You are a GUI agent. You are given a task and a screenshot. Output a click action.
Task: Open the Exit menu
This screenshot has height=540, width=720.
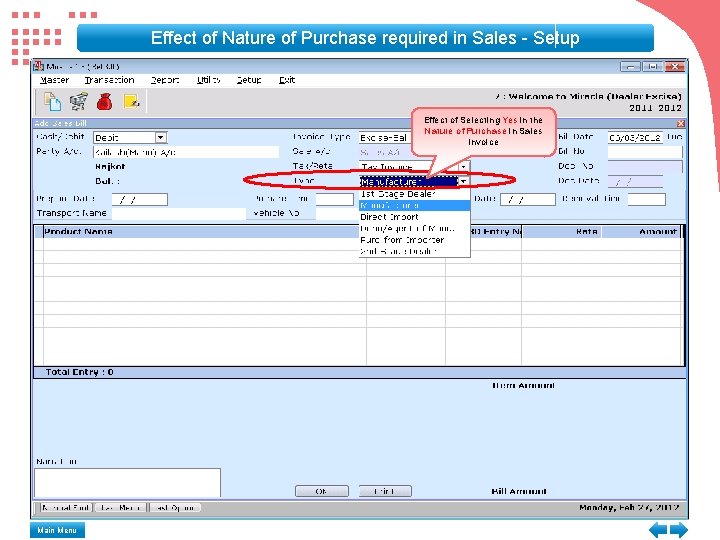point(287,80)
